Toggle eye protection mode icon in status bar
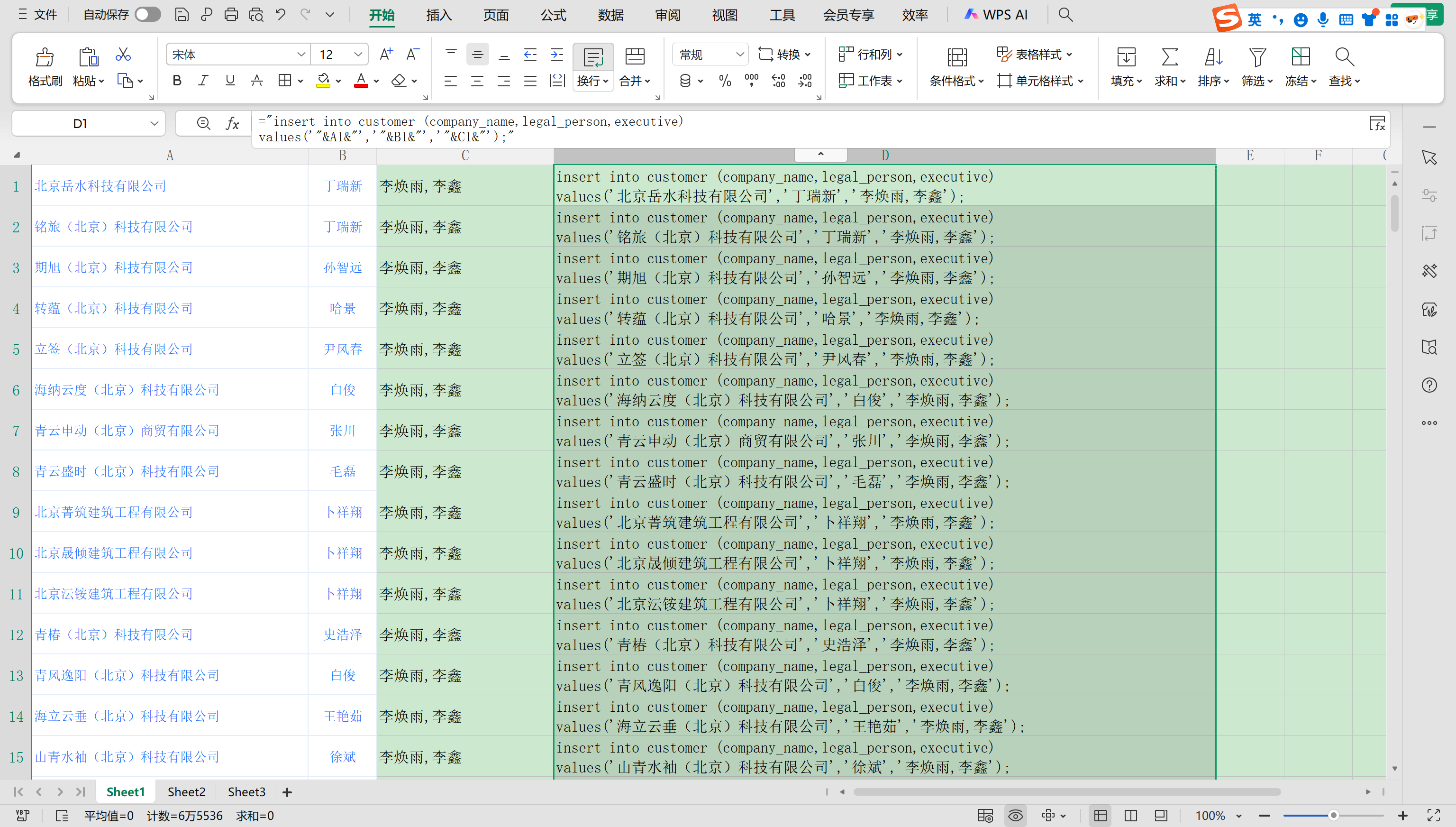Screen dimensions: 1456x827 [1016, 816]
